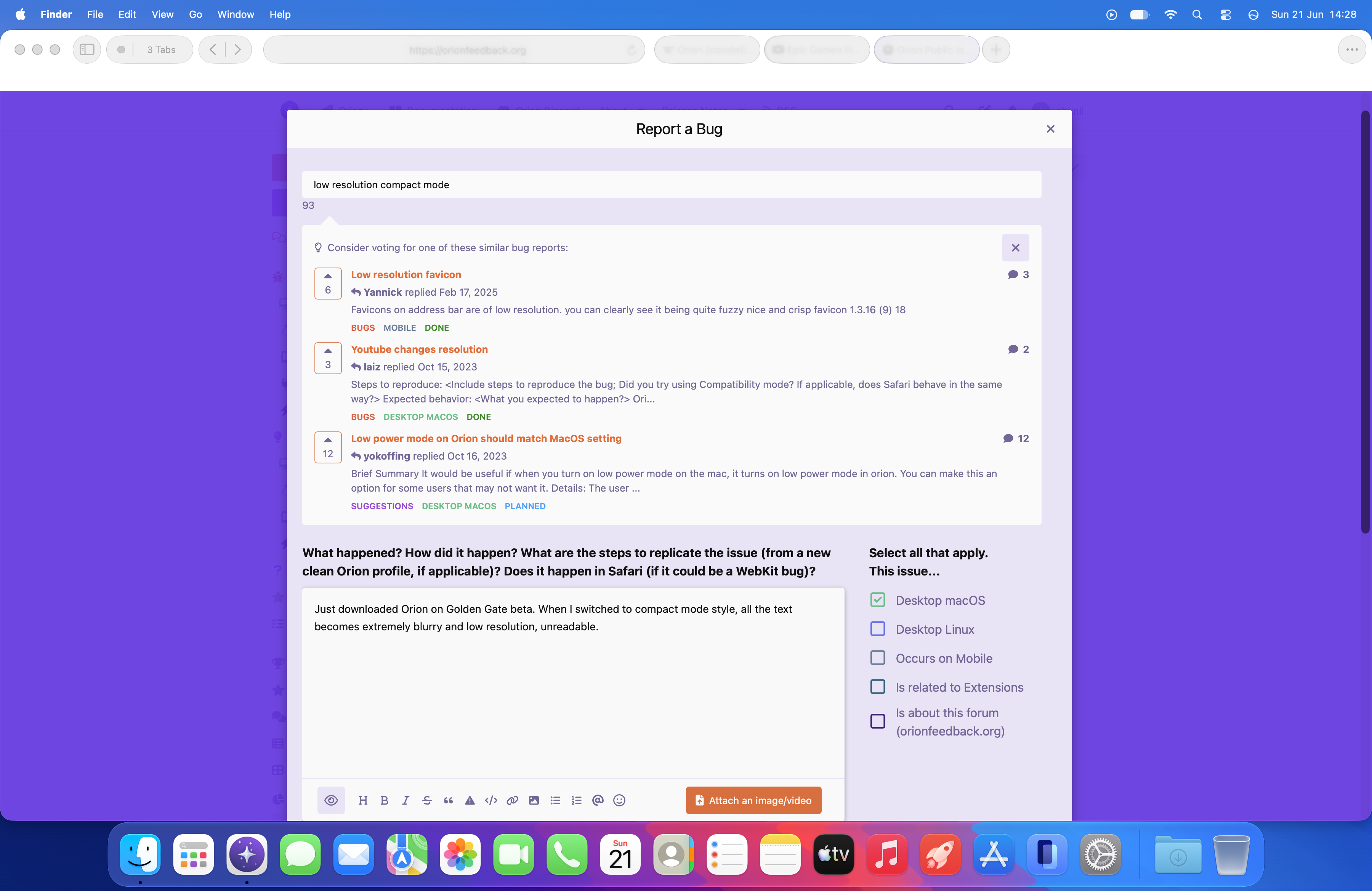Image resolution: width=1372 pixels, height=891 pixels.
Task: Open a new tab with the plus button
Action: coord(995,50)
